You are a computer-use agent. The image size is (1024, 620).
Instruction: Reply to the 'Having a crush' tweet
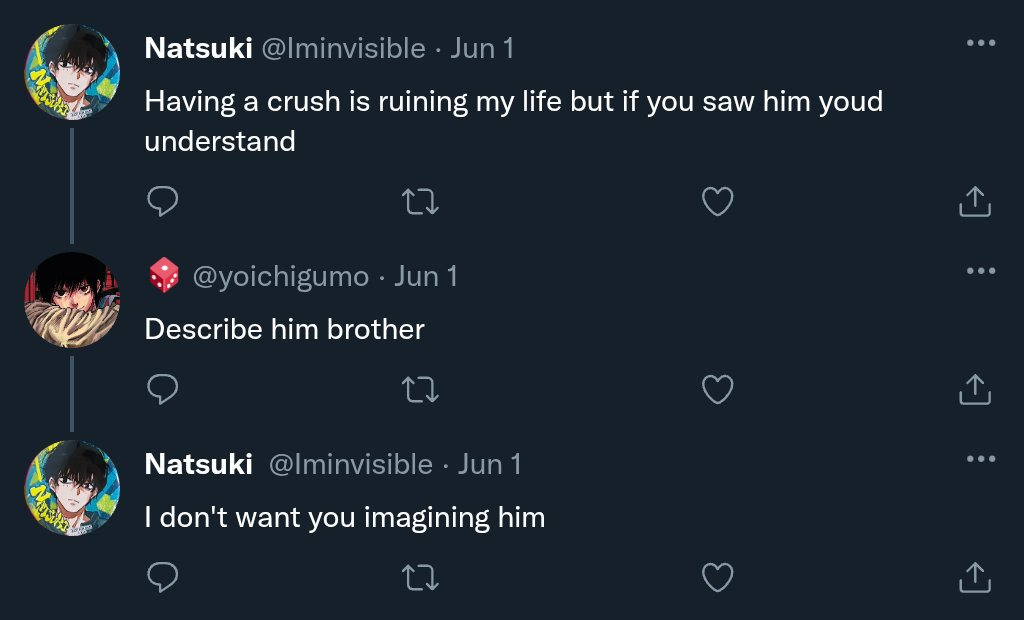pos(162,202)
